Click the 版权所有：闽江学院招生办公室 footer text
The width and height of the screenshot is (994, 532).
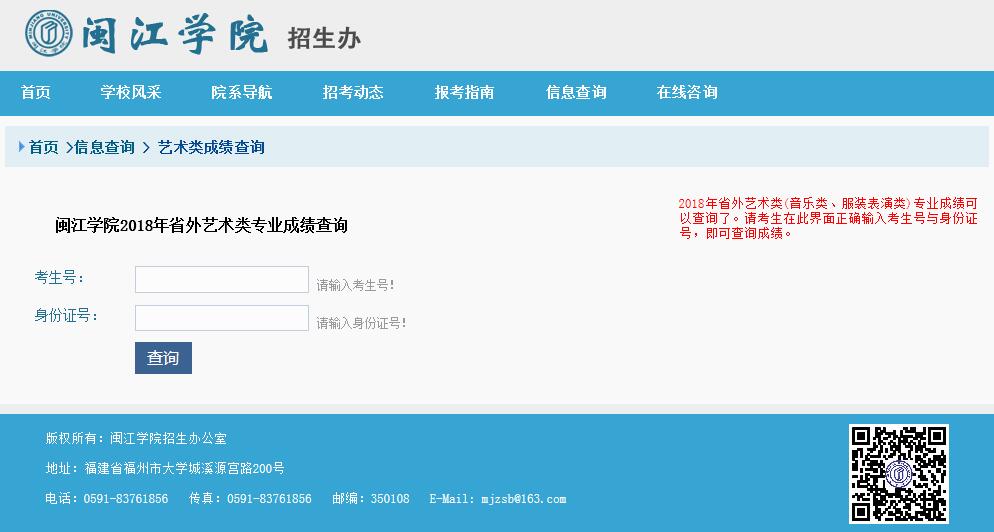136,438
